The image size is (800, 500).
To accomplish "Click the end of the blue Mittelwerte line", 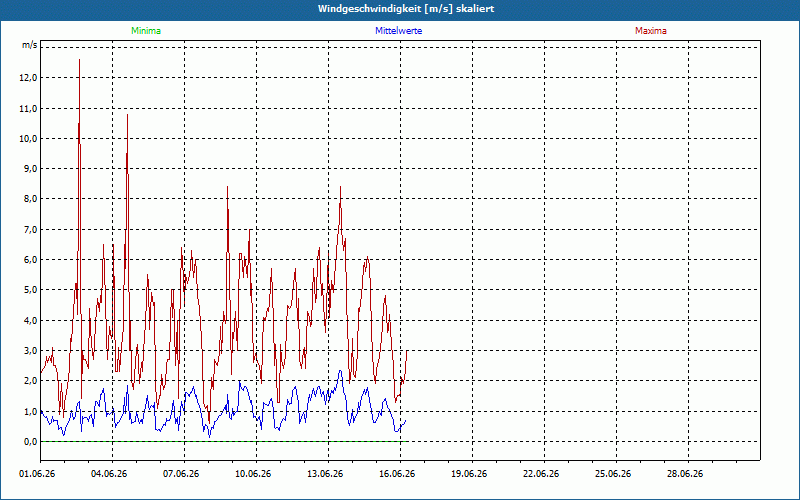I will (x=406, y=420).
